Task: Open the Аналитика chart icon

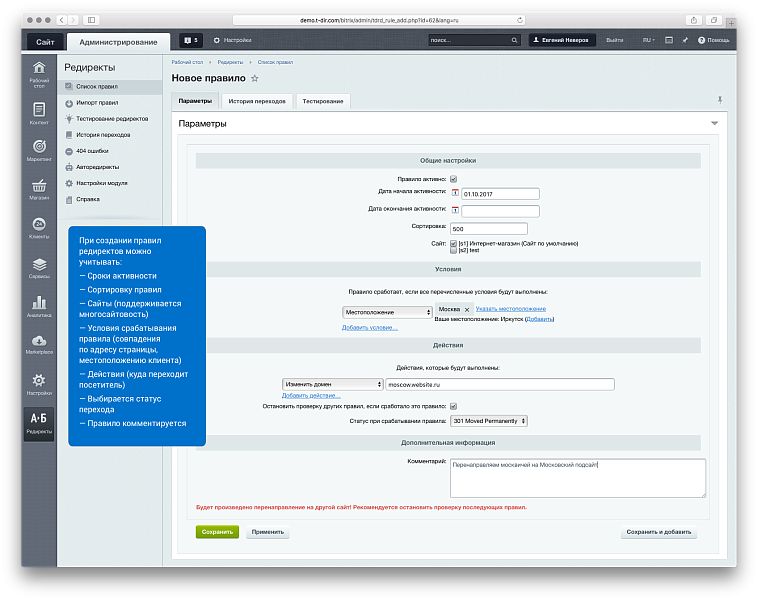Action: point(39,303)
